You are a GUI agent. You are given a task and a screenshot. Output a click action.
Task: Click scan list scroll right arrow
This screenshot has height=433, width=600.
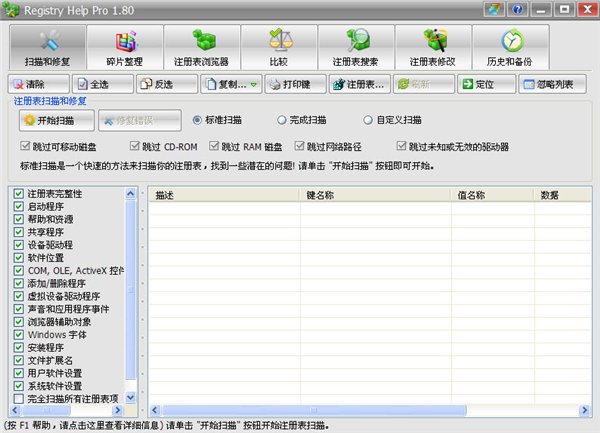coord(117,410)
